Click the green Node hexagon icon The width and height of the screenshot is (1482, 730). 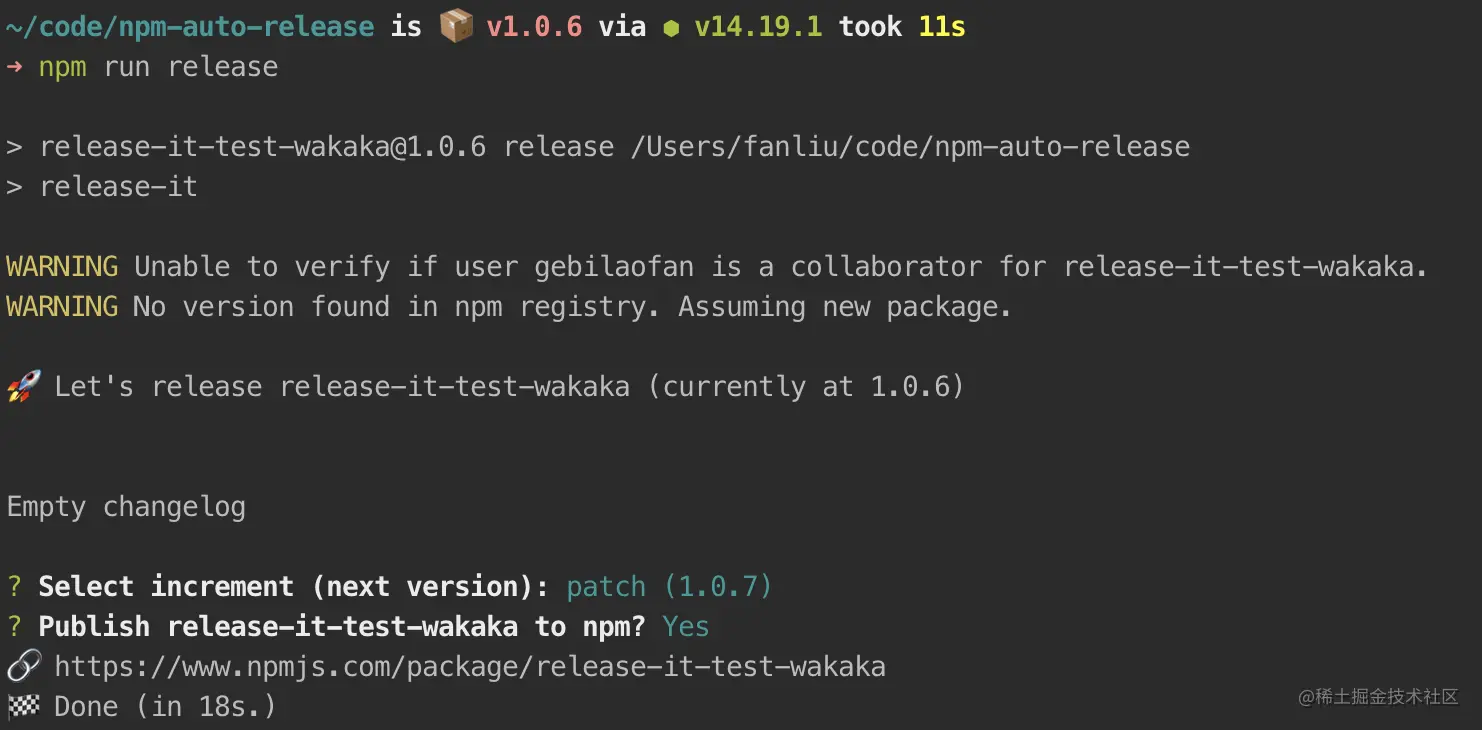(671, 29)
